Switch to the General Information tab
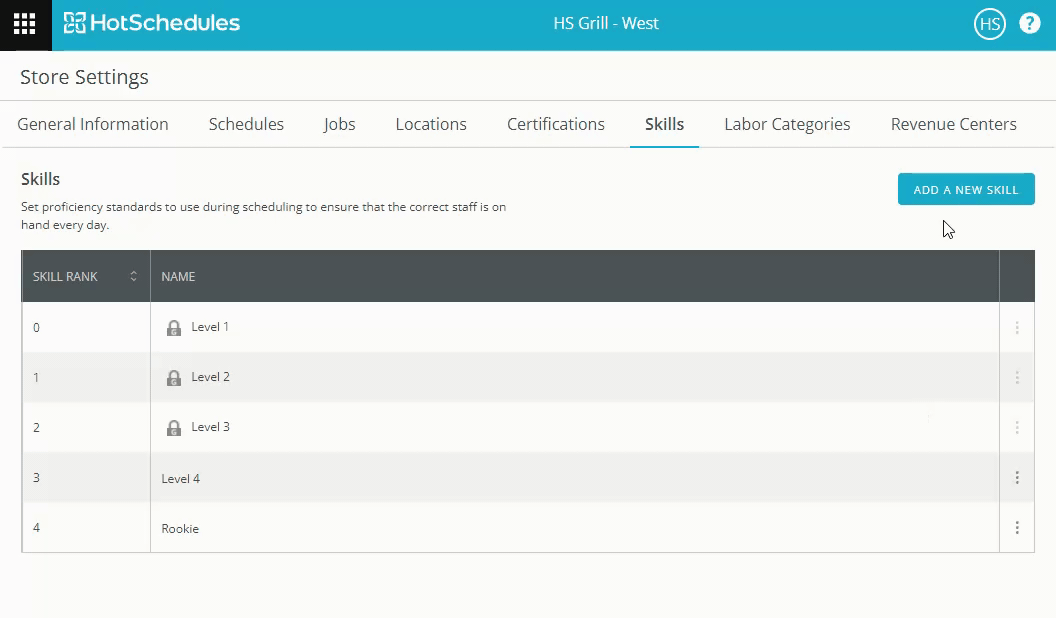The image size is (1056, 618). pyautogui.click(x=93, y=124)
